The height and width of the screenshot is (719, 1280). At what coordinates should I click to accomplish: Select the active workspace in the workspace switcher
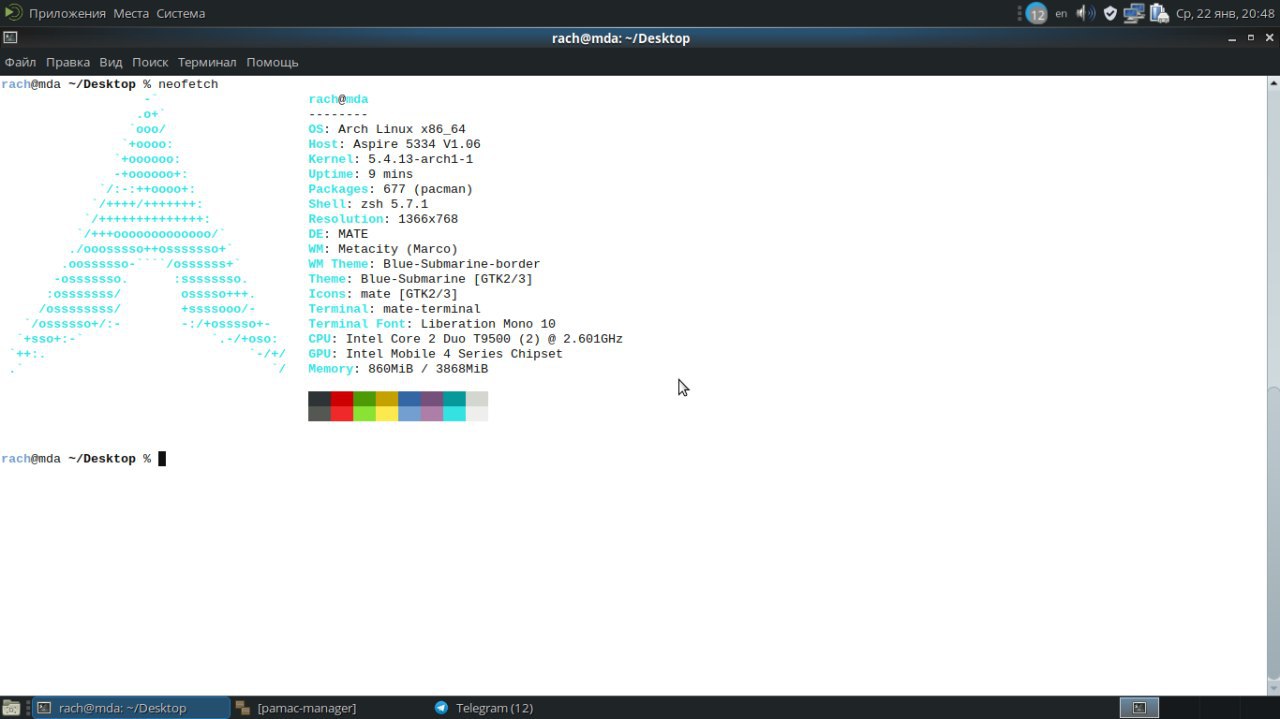point(1139,708)
